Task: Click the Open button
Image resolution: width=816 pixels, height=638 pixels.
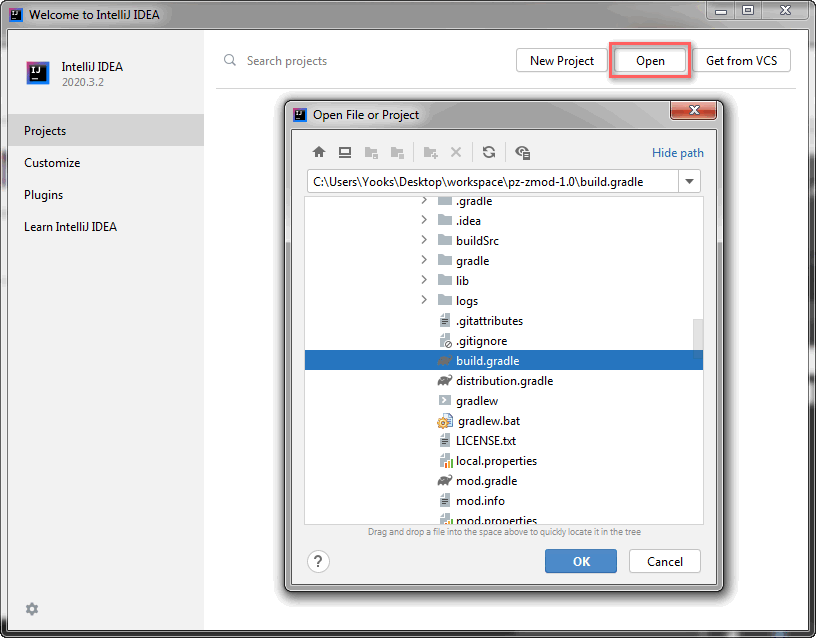Action: point(650,60)
